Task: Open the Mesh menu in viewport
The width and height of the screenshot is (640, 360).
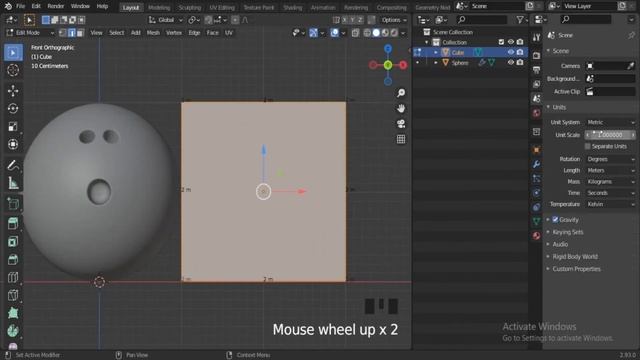Action: 153,33
